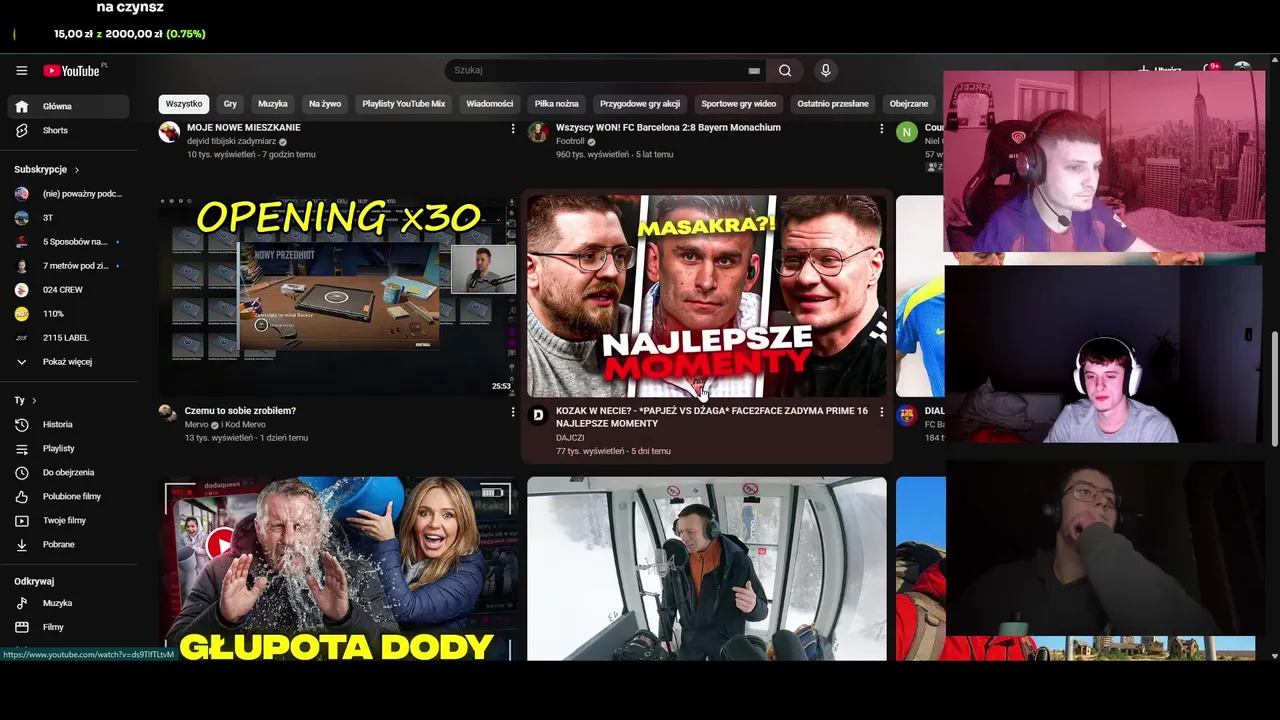
Task: Click the YouTube logo
Action: pos(72,71)
